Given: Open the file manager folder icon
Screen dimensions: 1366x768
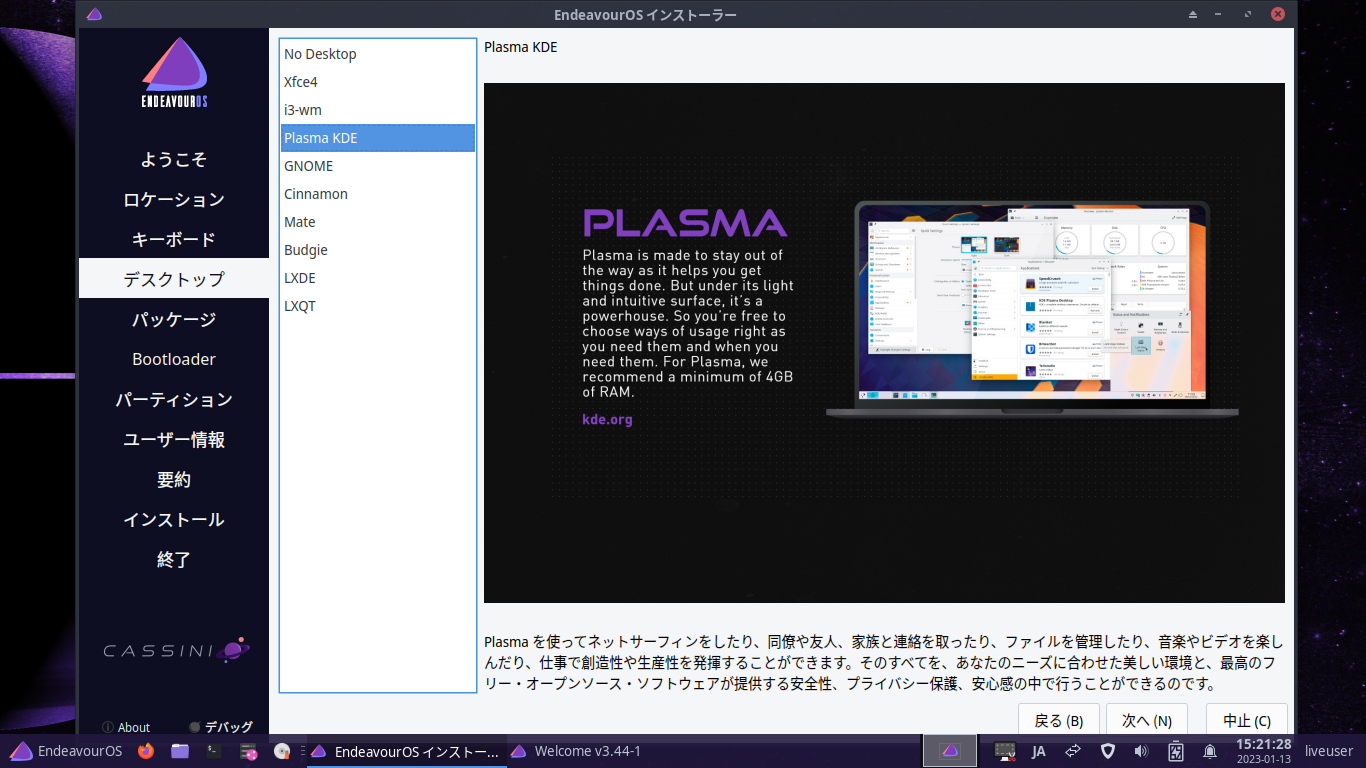Looking at the screenshot, I should (180, 751).
